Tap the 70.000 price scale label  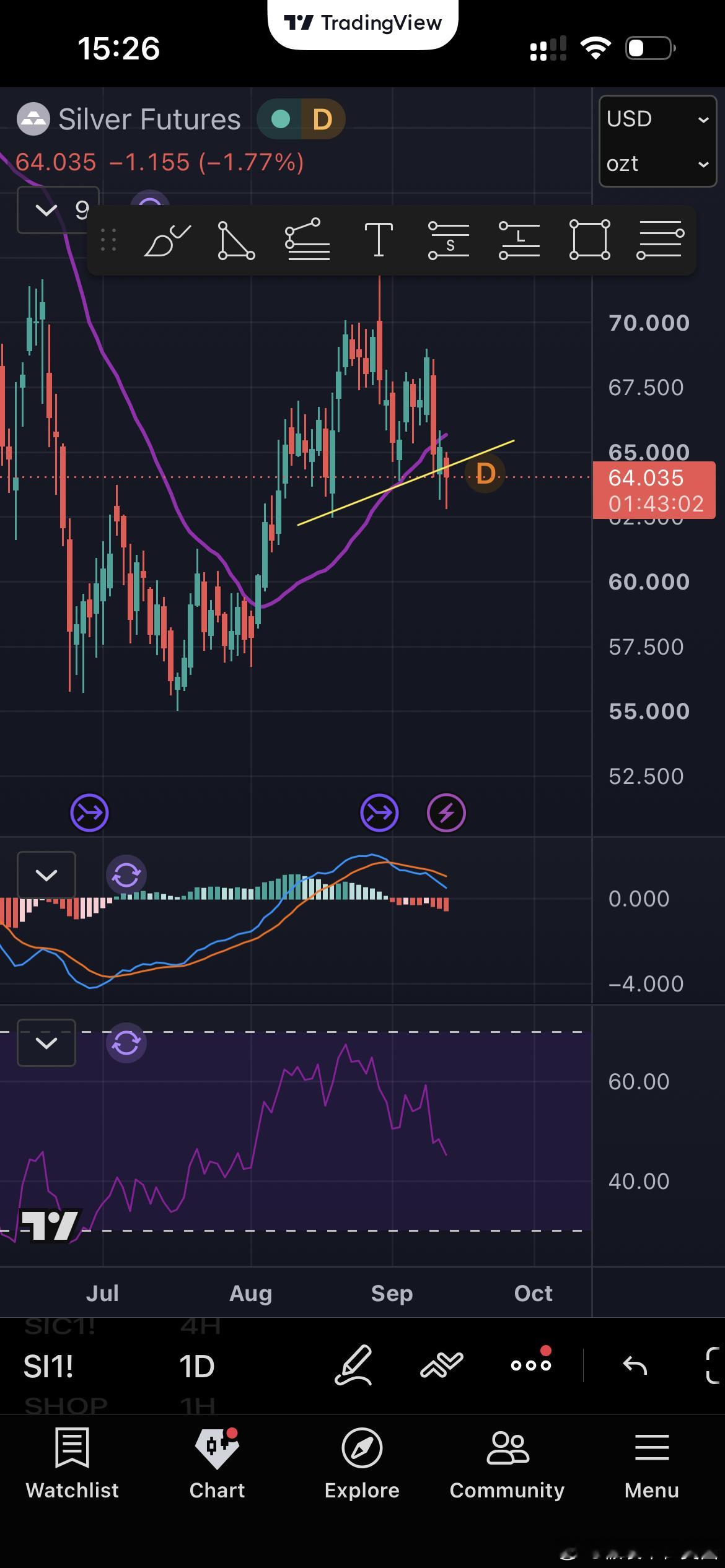649,323
